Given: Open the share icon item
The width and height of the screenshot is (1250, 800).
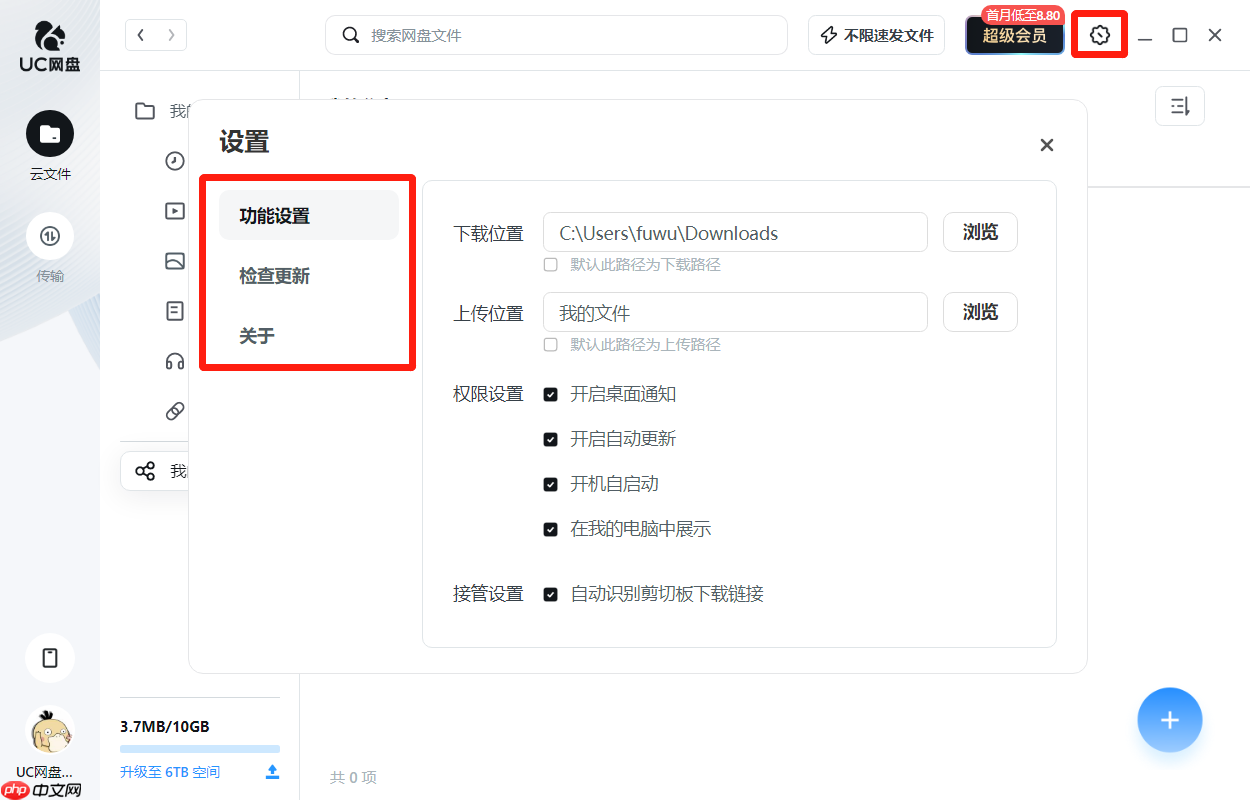Looking at the screenshot, I should [145, 471].
